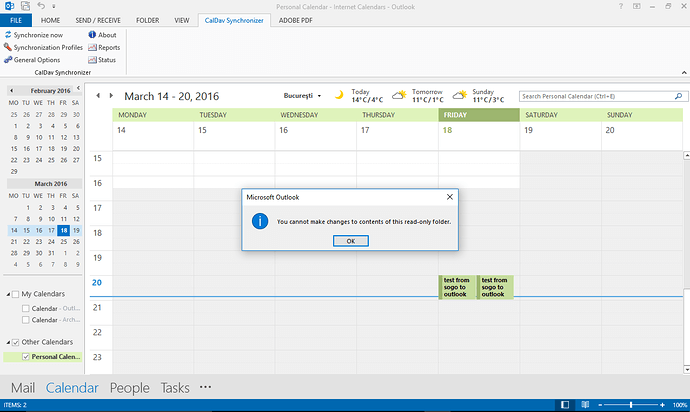
Task: Open the Reports chart icon
Action: click(92, 47)
